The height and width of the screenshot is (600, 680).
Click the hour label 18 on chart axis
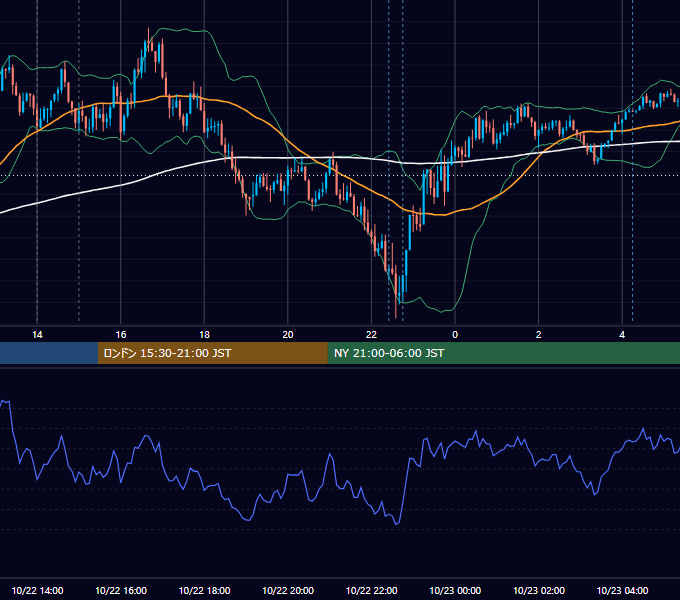click(204, 335)
